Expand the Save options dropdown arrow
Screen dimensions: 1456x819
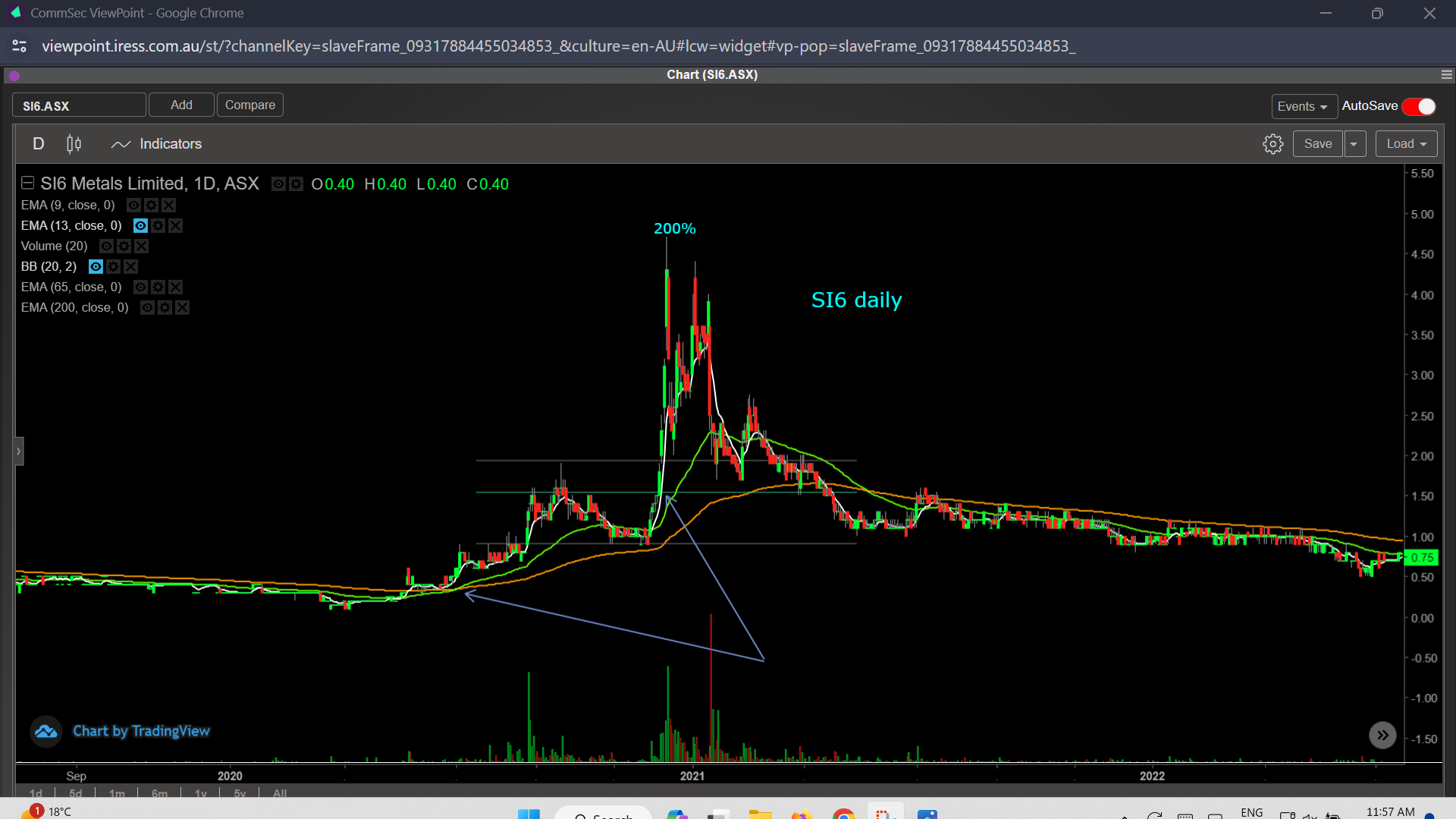click(x=1354, y=144)
